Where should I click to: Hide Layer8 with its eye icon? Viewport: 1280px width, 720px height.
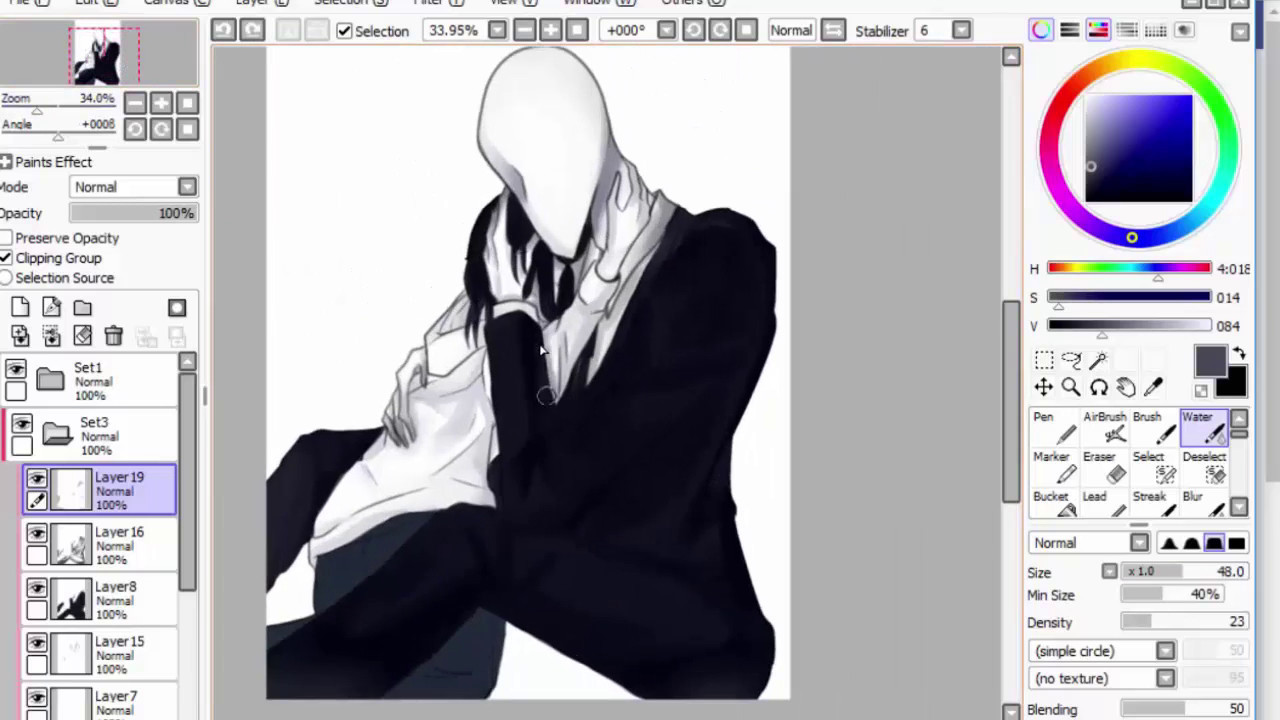[x=37, y=589]
